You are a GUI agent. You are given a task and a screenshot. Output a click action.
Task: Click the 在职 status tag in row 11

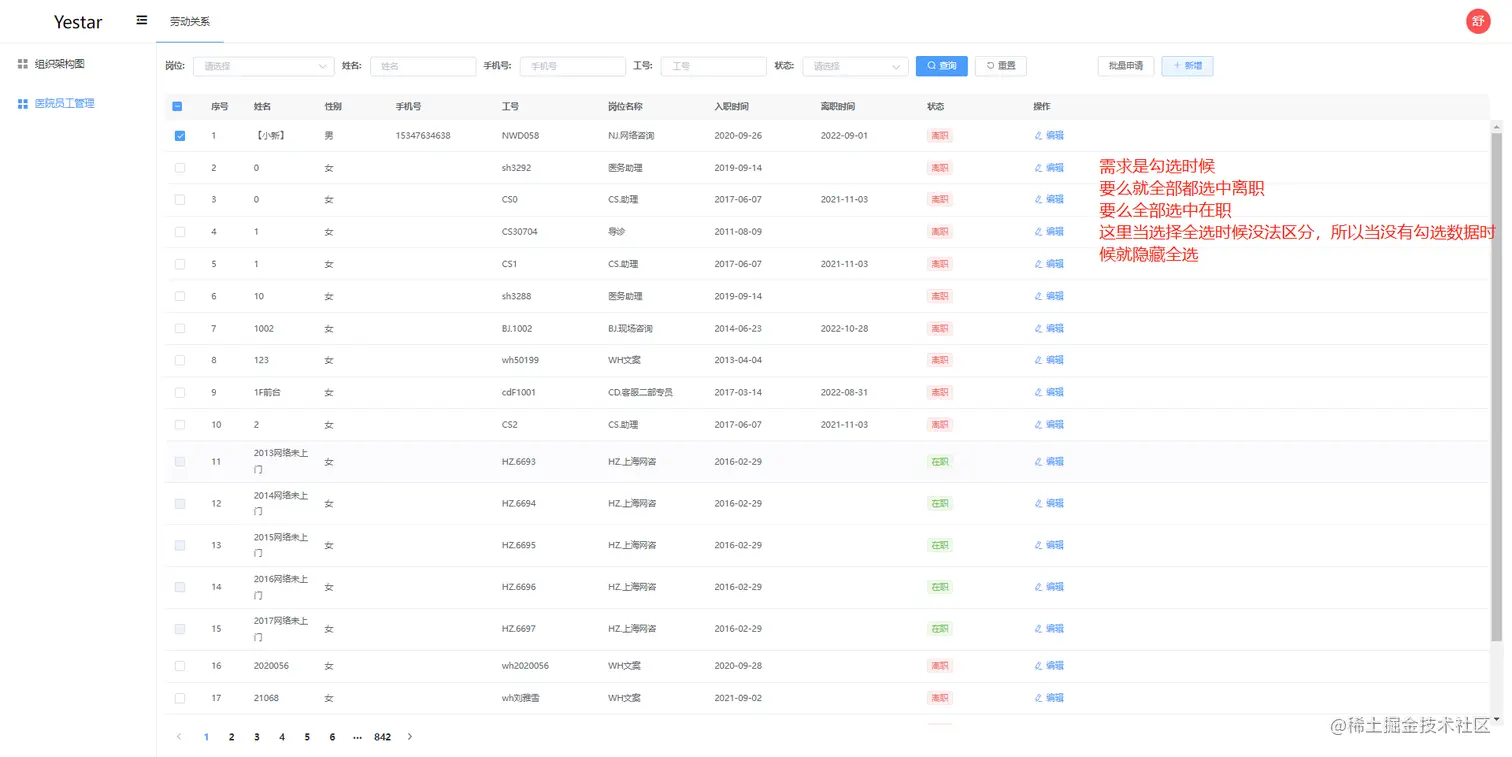click(940, 462)
